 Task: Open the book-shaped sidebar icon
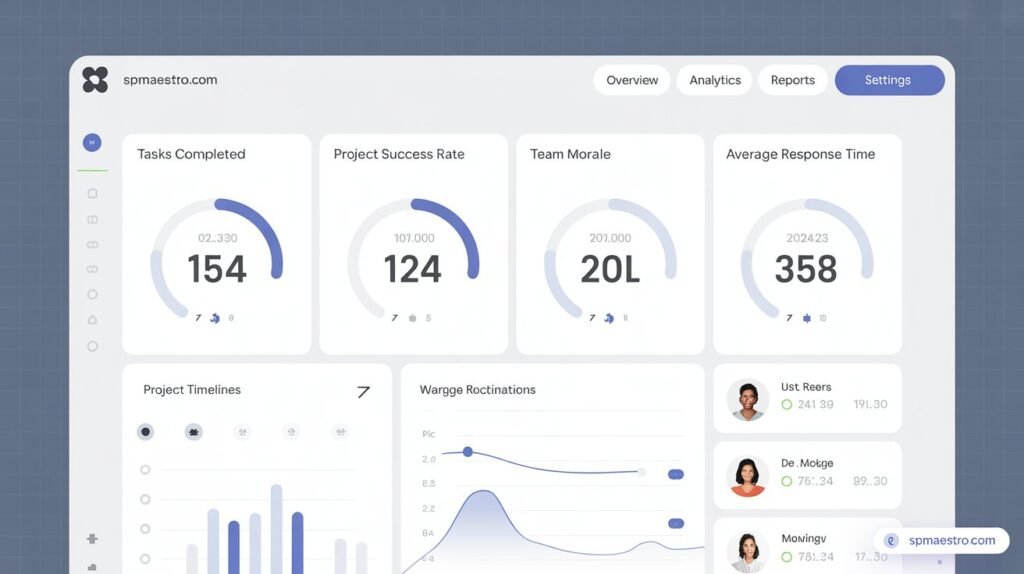[92, 219]
